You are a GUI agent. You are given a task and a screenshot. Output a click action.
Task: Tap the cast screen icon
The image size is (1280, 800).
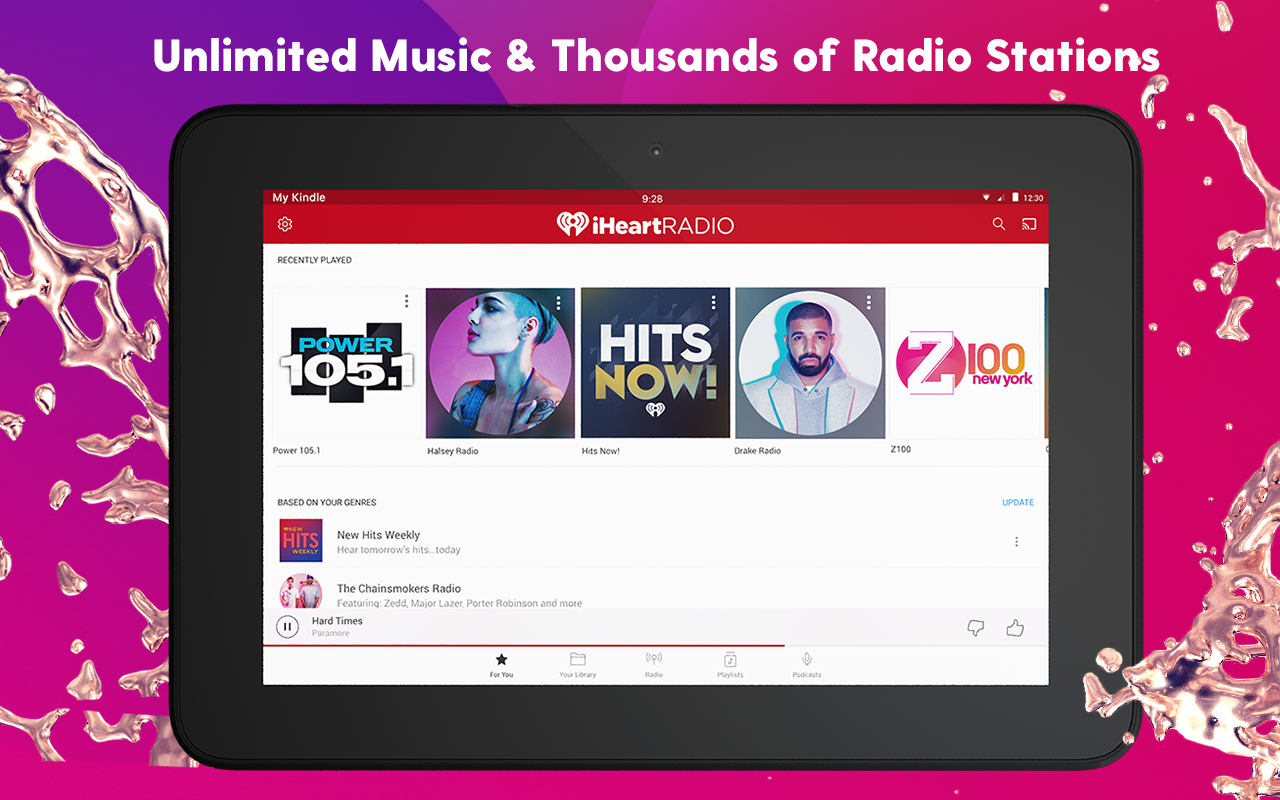pyautogui.click(x=1029, y=224)
